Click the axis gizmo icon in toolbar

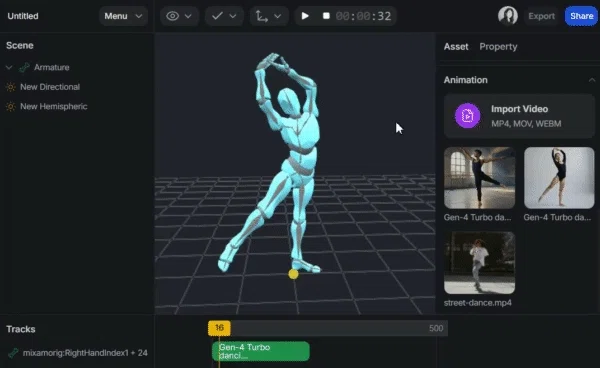click(x=262, y=16)
